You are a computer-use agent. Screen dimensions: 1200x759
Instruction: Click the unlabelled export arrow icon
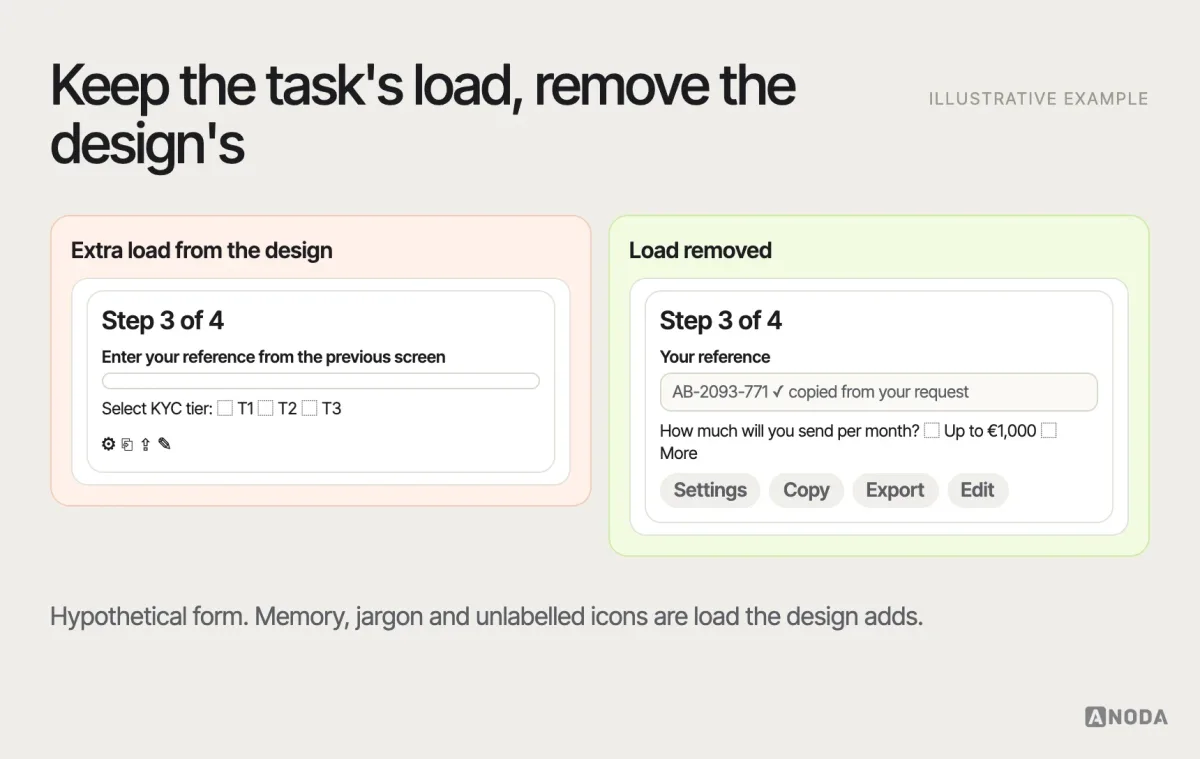click(x=145, y=444)
